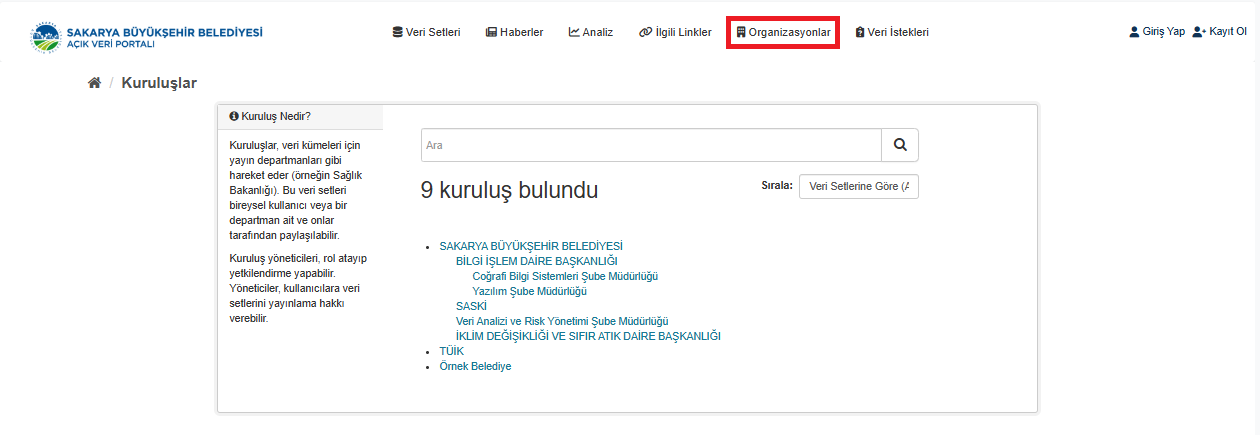Screen dimensions: 1260x435
Task: Click Kayıt Ol to register
Action: (1219, 32)
